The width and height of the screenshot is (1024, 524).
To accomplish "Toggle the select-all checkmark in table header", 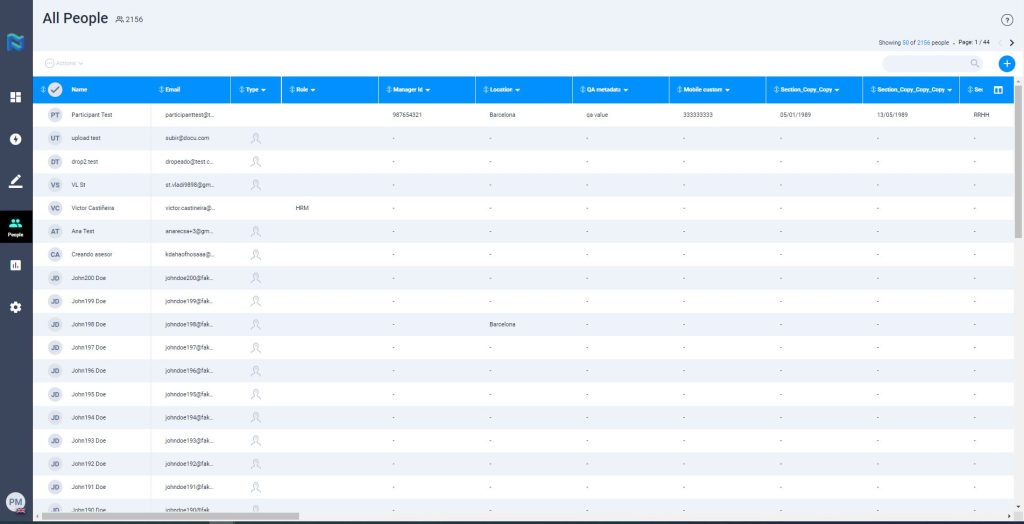I will tap(55, 90).
